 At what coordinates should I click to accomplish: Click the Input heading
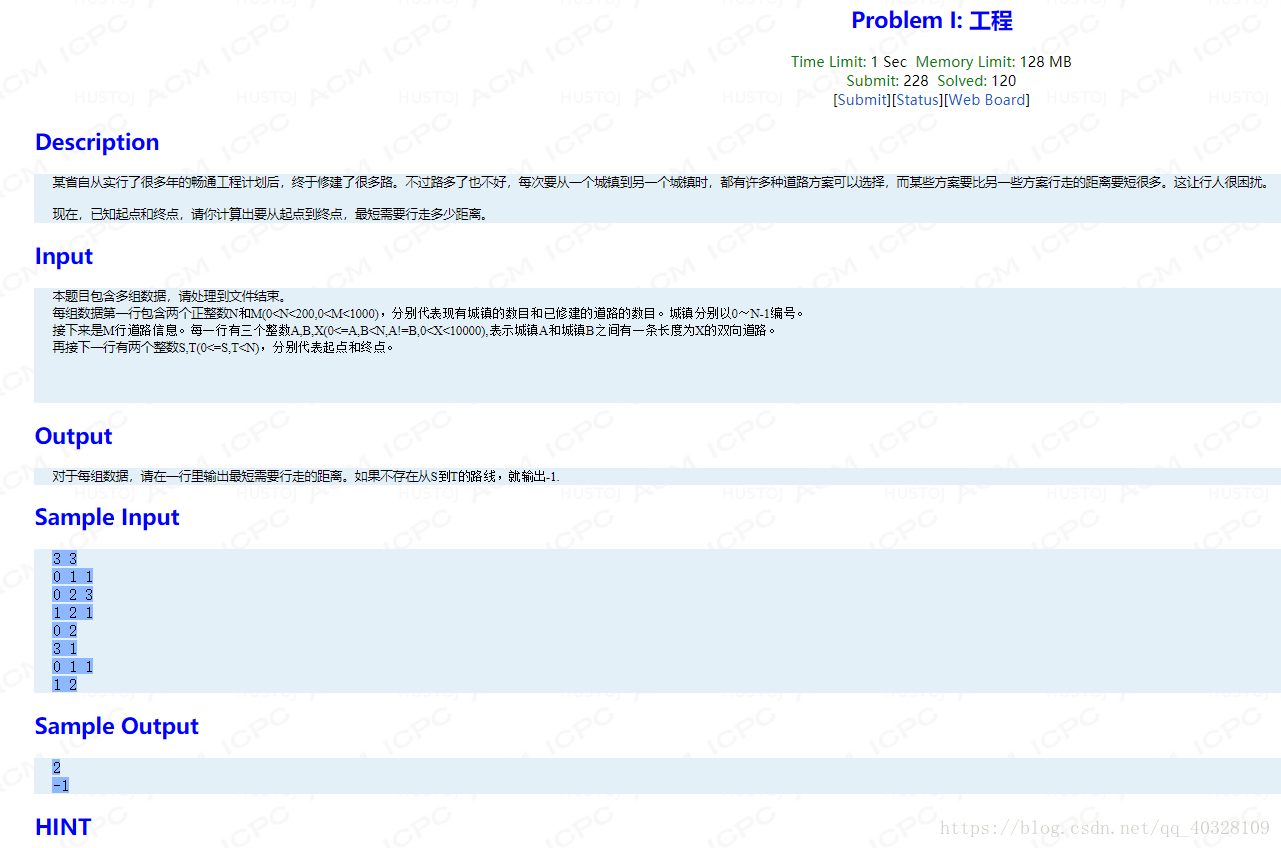64,256
